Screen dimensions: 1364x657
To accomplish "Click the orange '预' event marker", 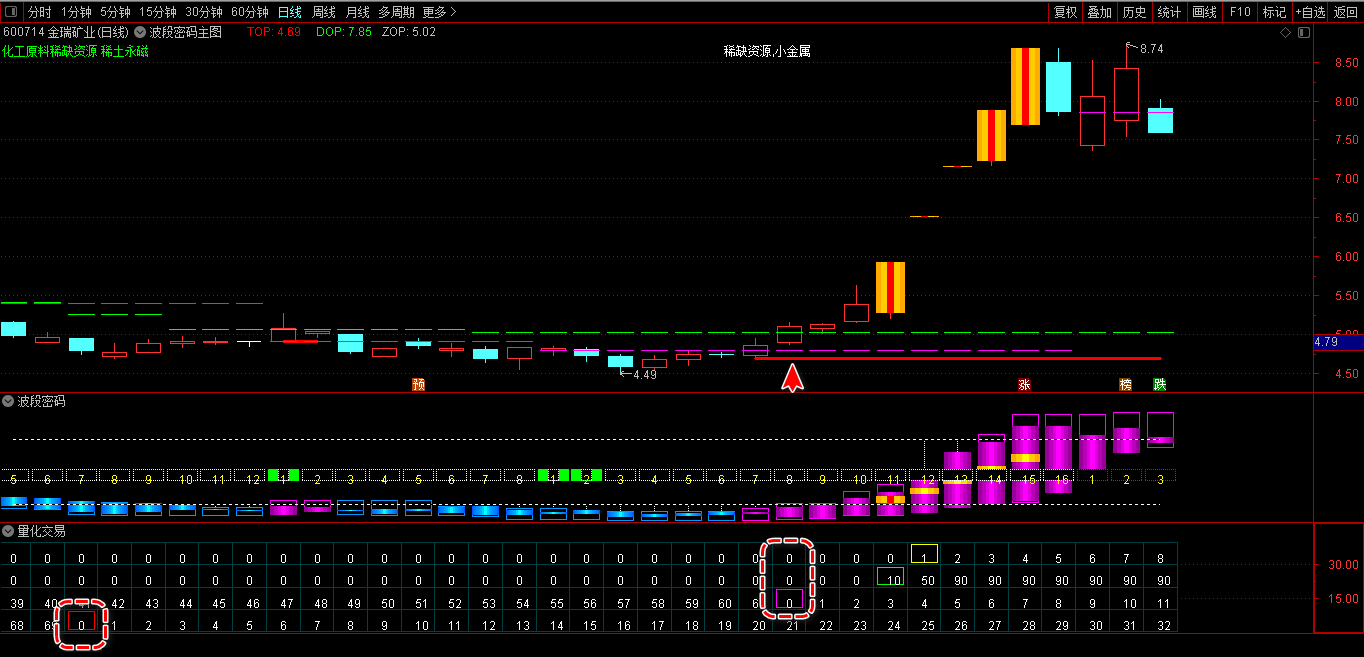I will coord(418,384).
